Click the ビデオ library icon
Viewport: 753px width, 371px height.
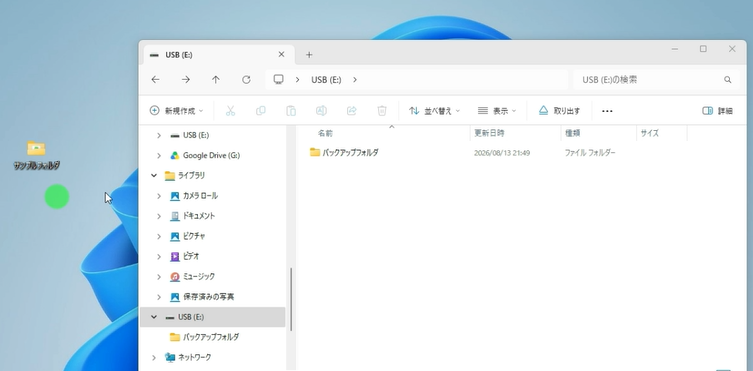click(175, 257)
